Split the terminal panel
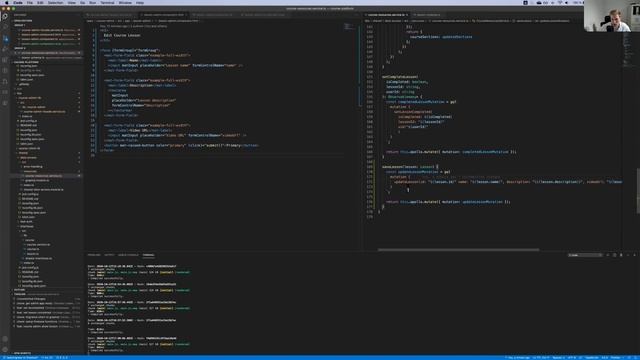Image resolution: width=640 pixels, height=360 pixels. [615, 255]
